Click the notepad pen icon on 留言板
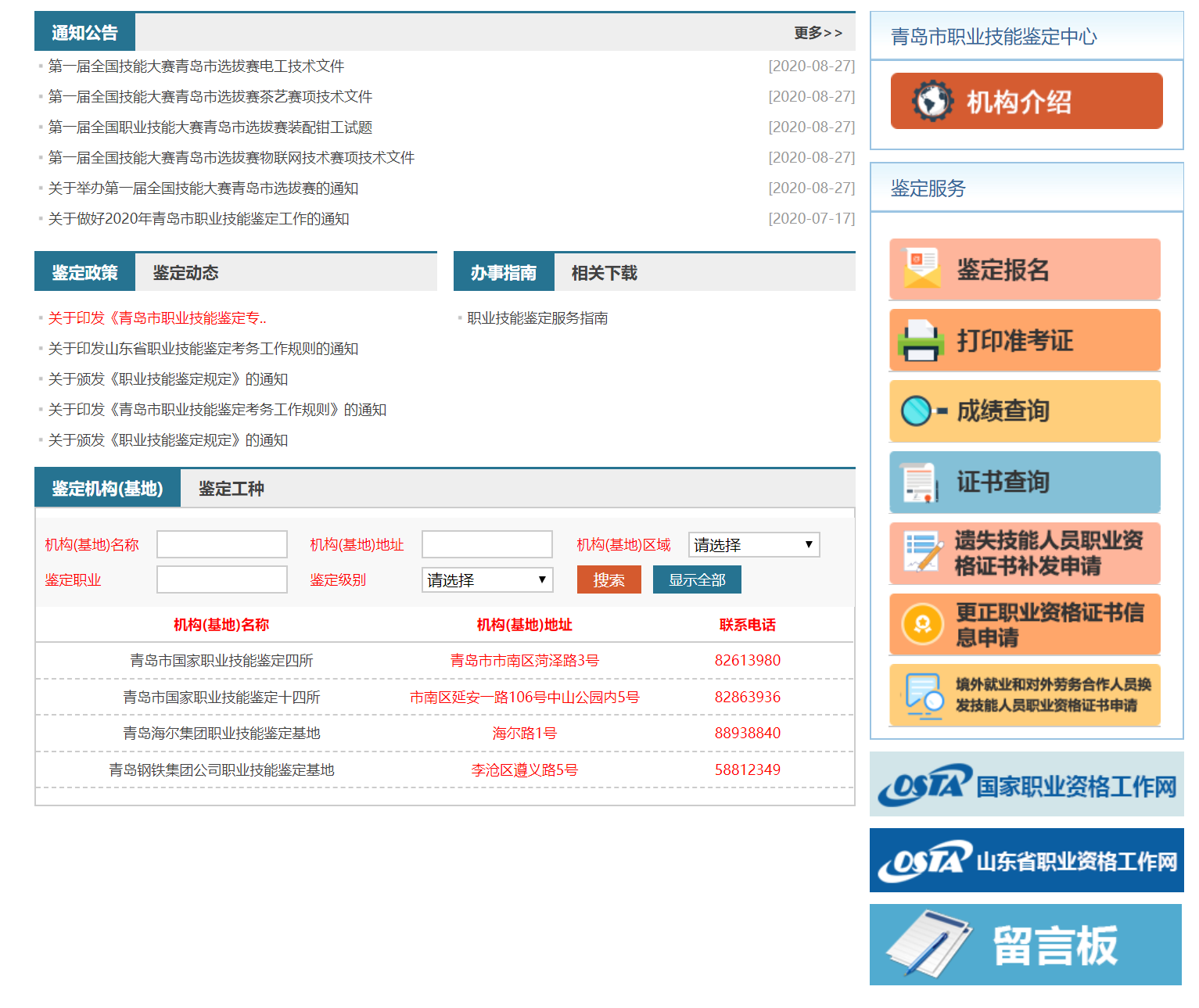 (928, 944)
